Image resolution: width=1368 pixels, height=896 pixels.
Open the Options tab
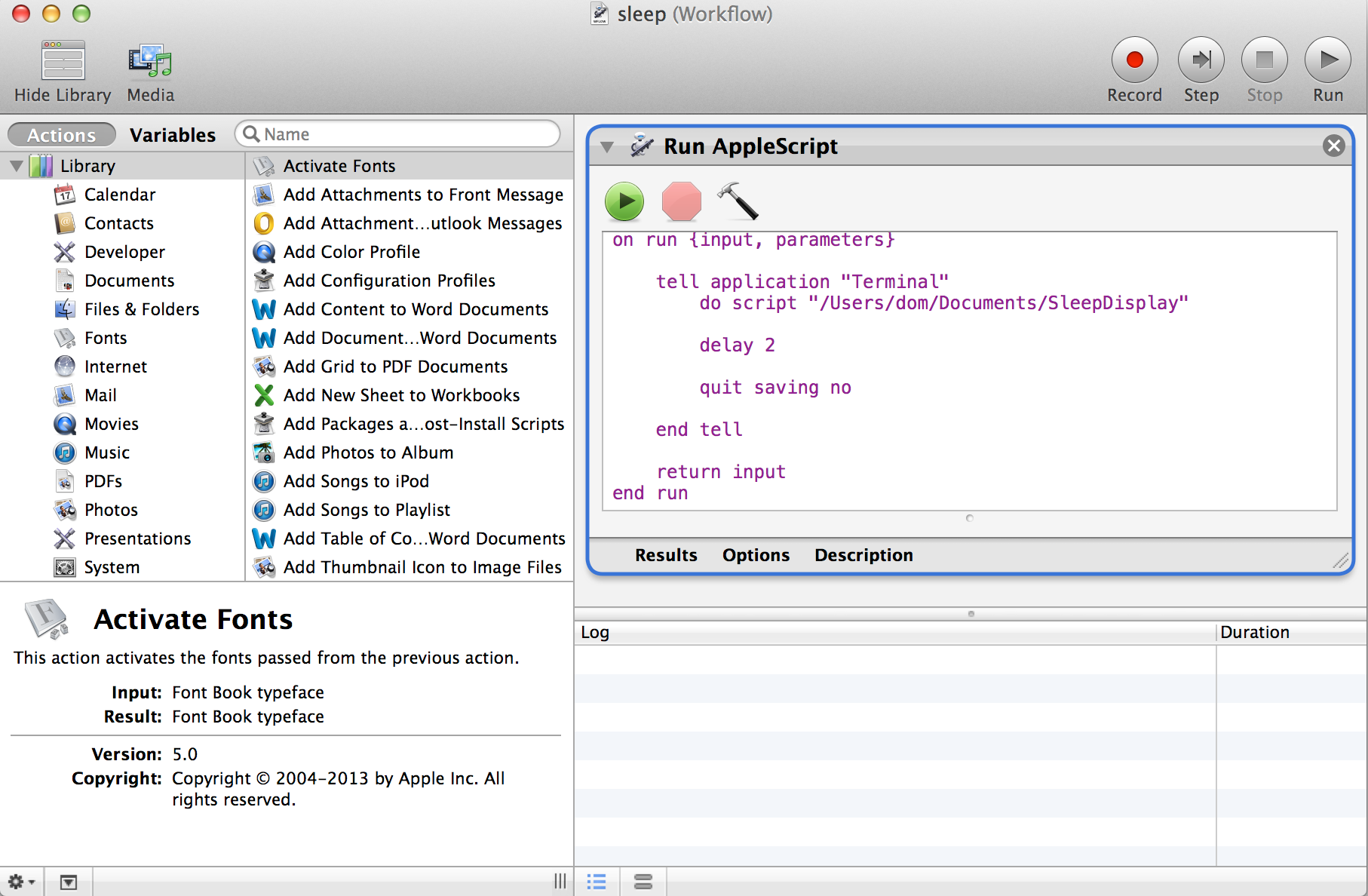pyautogui.click(x=755, y=555)
